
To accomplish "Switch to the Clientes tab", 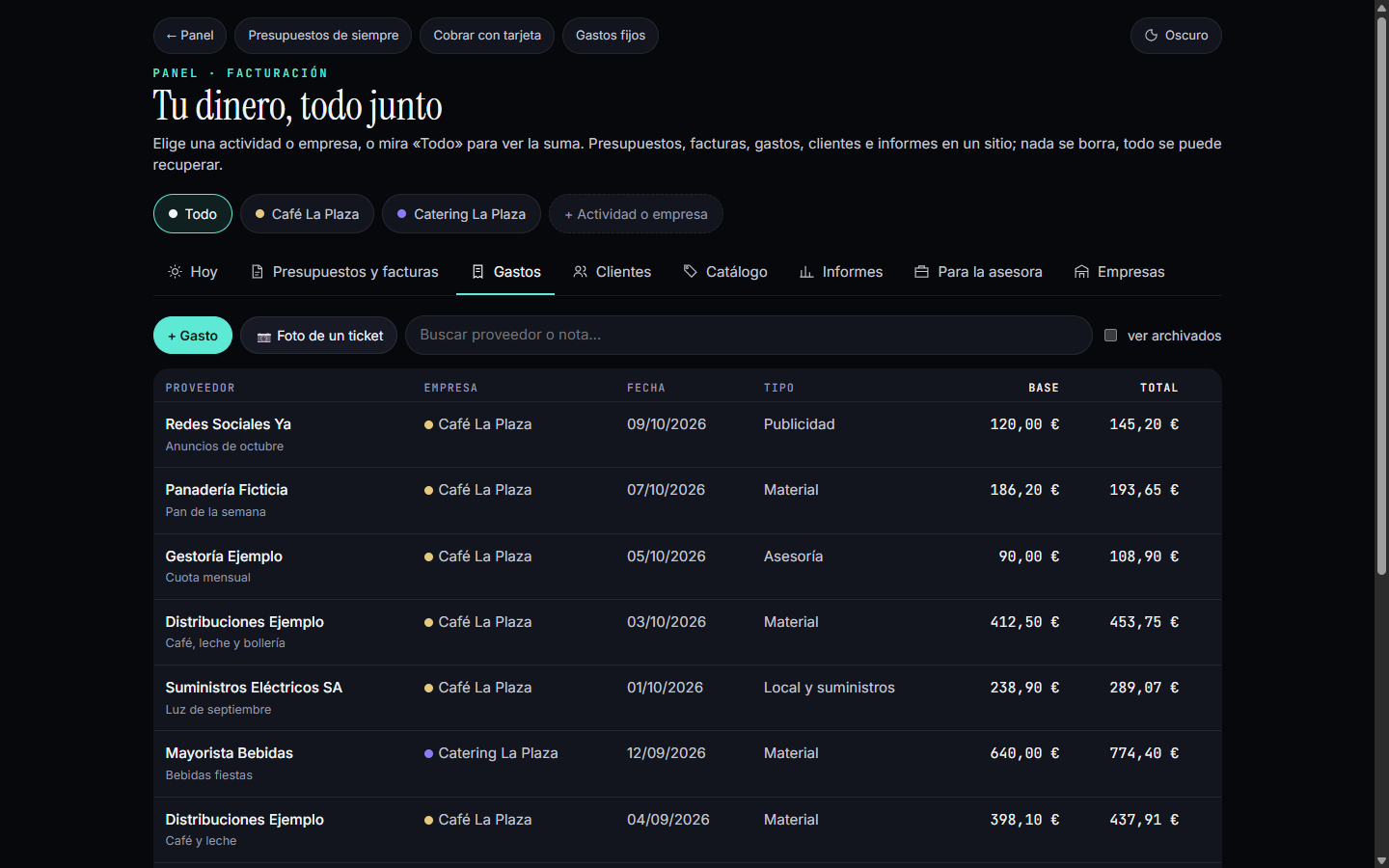I will click(612, 272).
